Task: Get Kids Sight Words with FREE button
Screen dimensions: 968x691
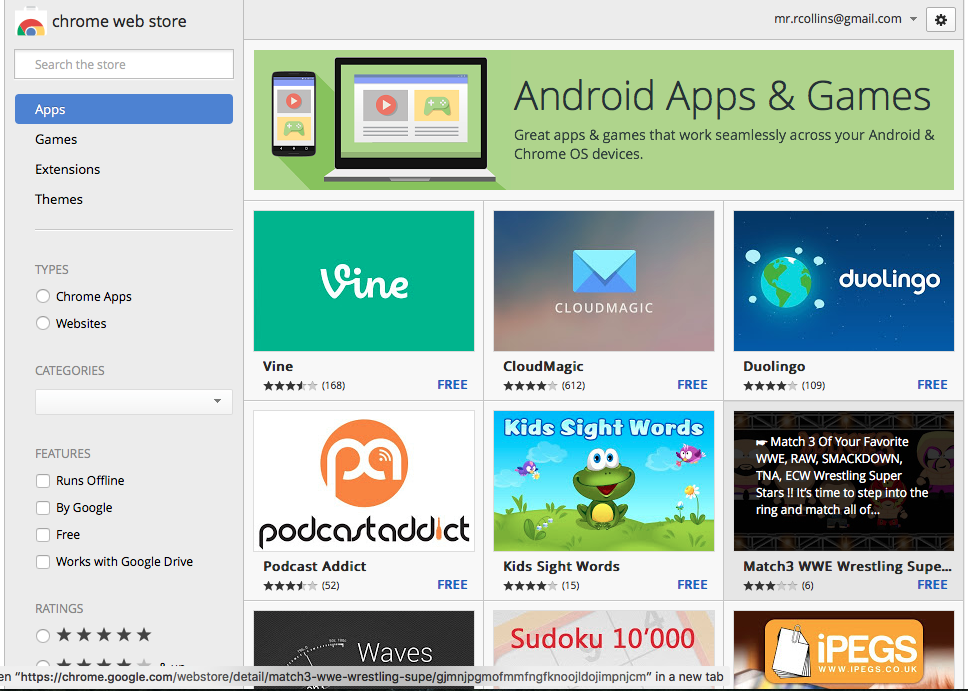Action: [x=693, y=585]
